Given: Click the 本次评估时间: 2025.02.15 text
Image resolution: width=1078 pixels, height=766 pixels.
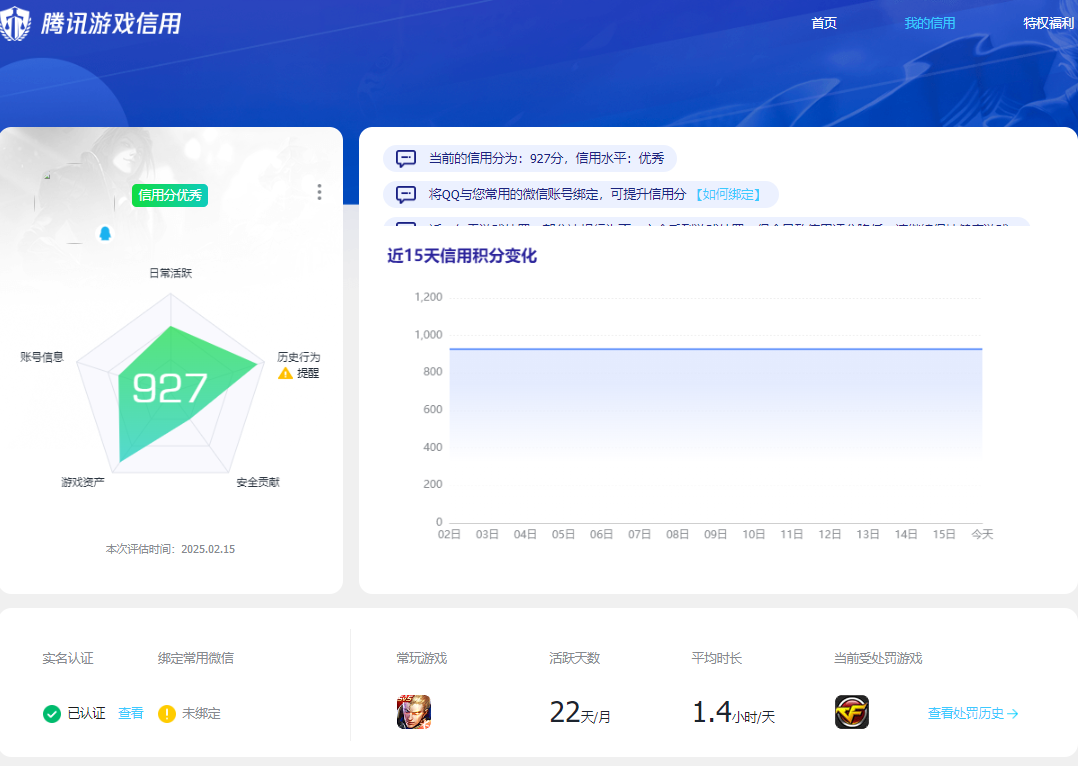Looking at the screenshot, I should 170,549.
